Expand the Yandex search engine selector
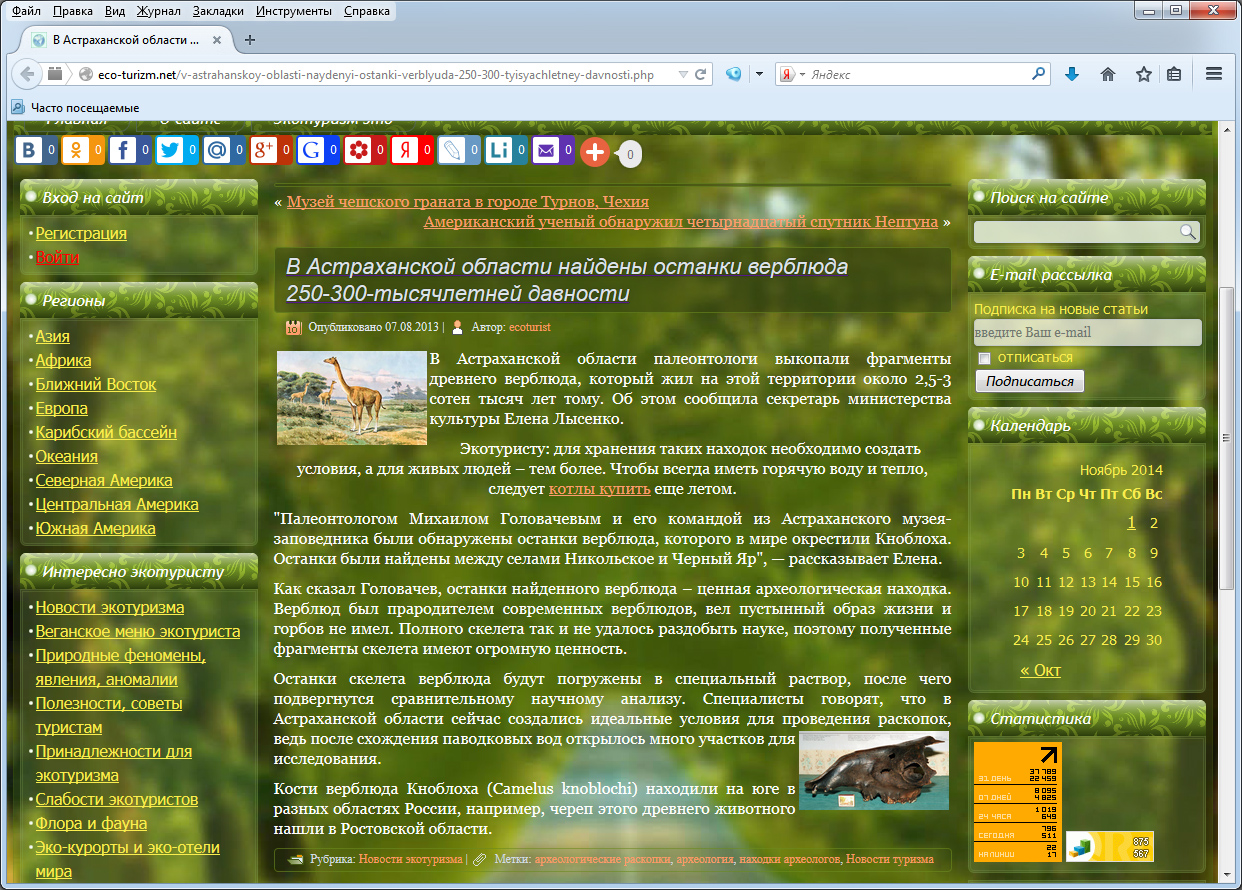 point(792,74)
